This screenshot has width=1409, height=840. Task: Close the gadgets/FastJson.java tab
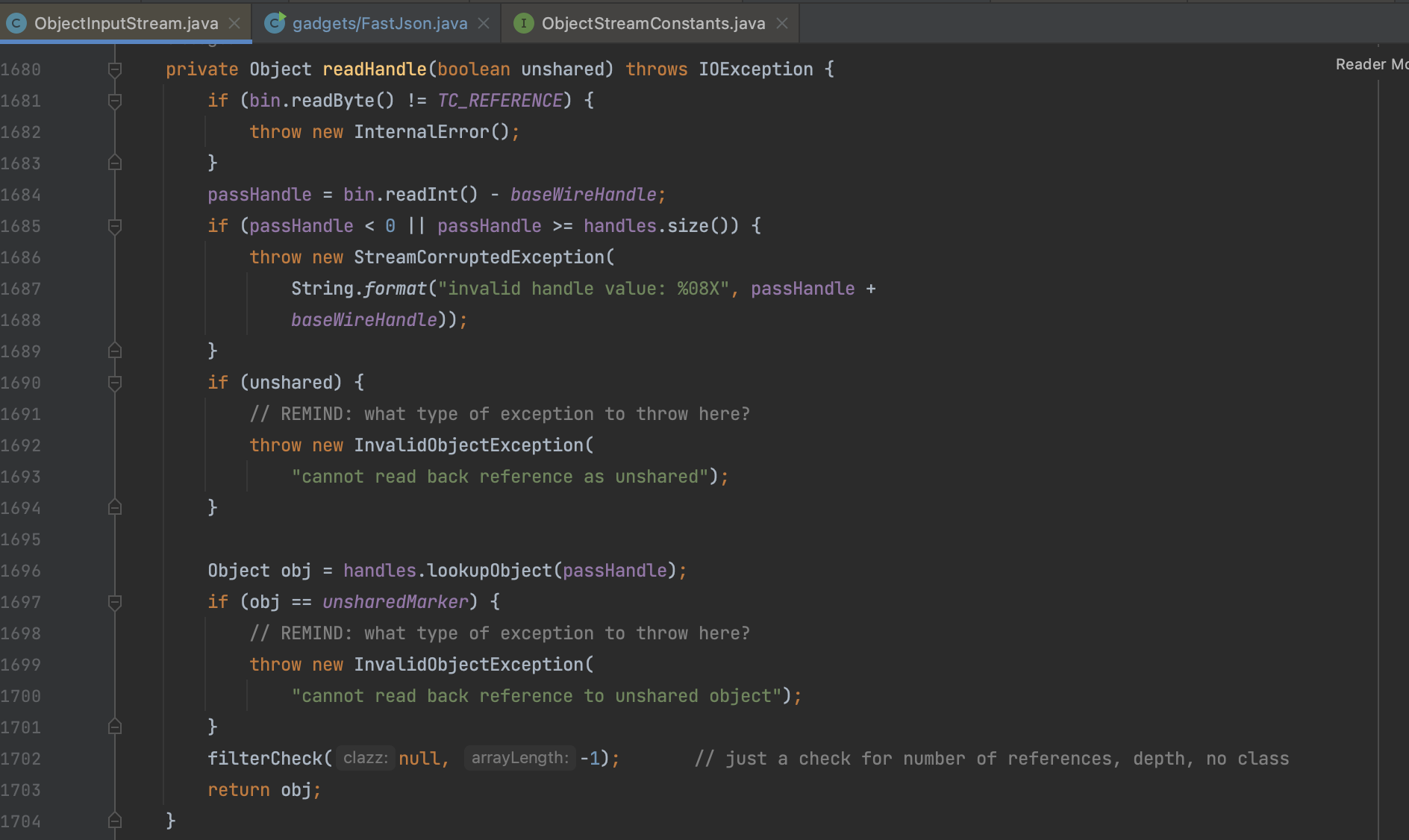click(x=484, y=23)
